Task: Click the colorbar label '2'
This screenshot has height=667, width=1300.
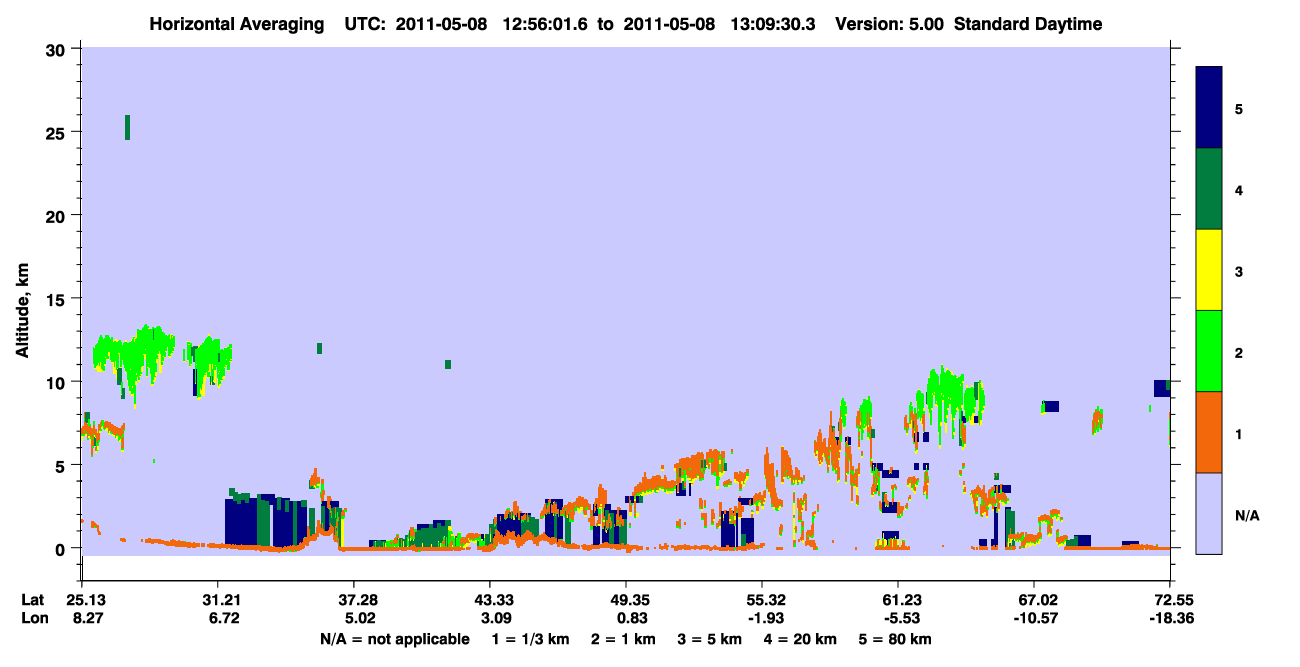Action: click(1239, 351)
